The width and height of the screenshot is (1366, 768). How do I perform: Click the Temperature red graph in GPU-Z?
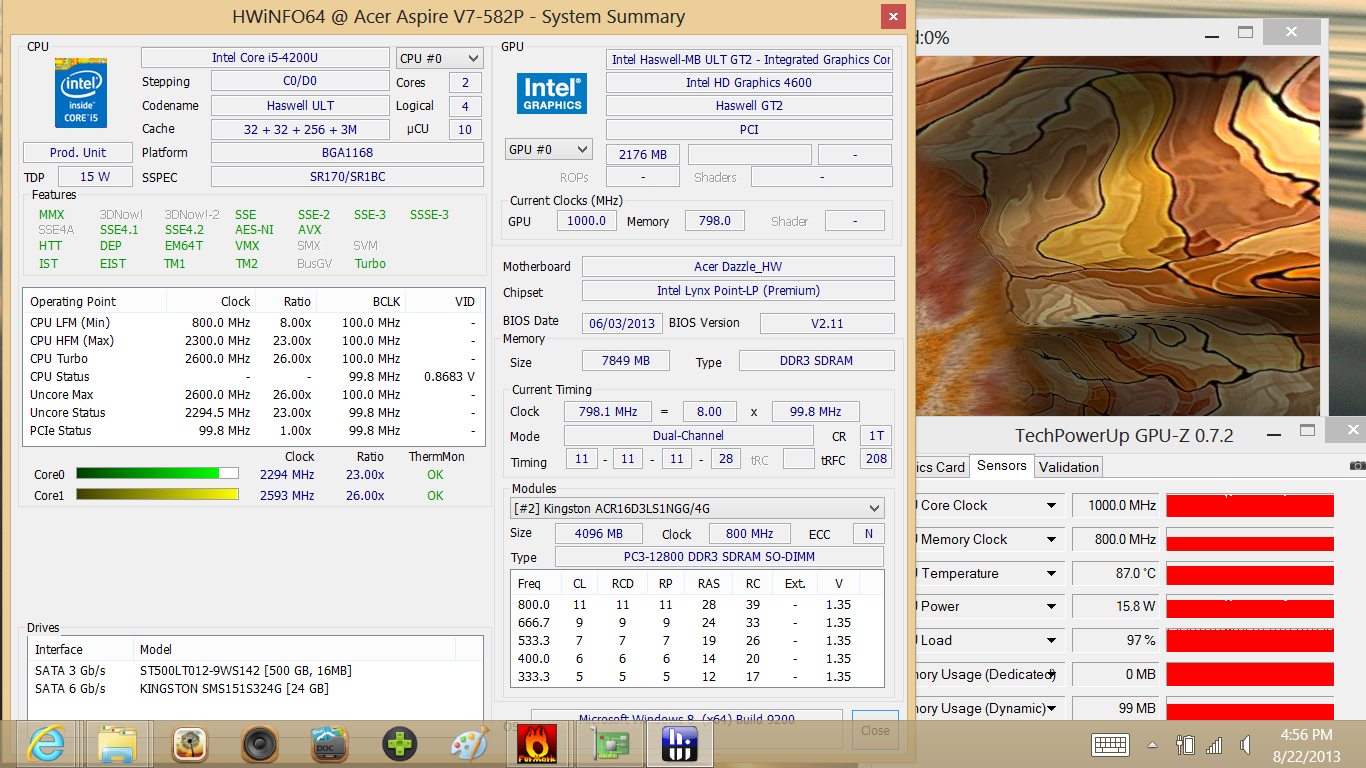(1250, 574)
